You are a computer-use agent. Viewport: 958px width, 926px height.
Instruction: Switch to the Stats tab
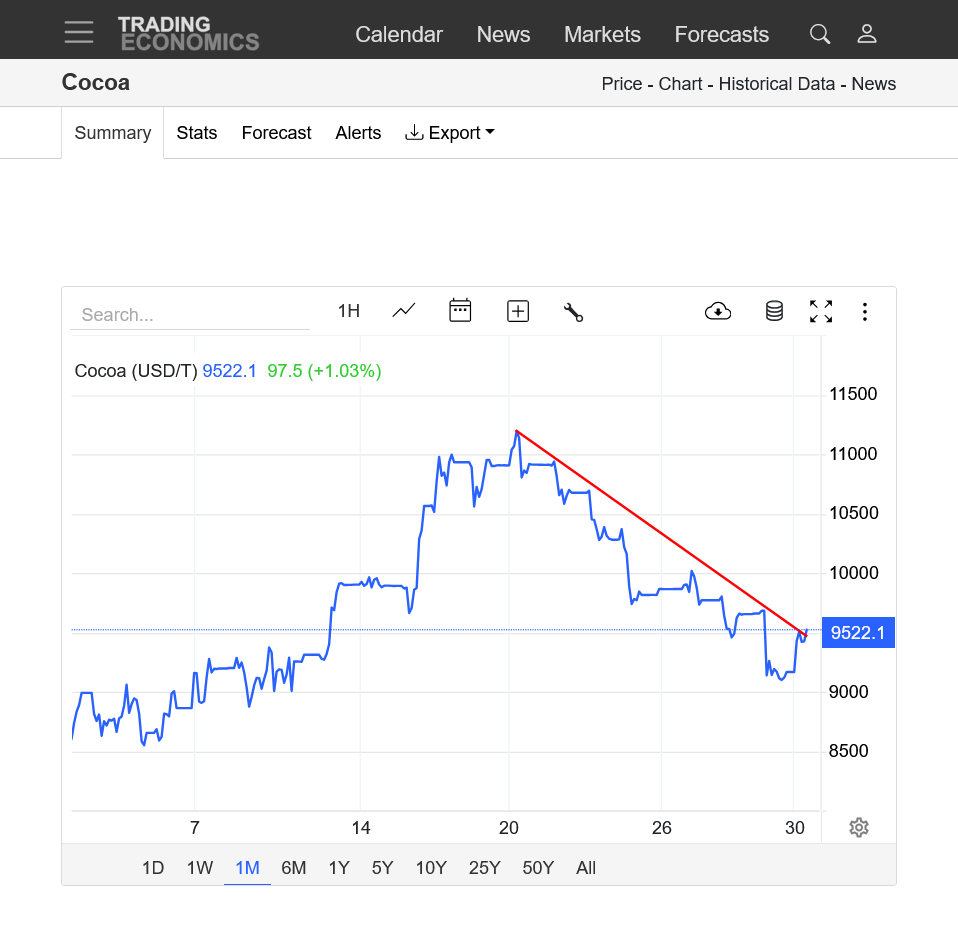[x=197, y=133]
